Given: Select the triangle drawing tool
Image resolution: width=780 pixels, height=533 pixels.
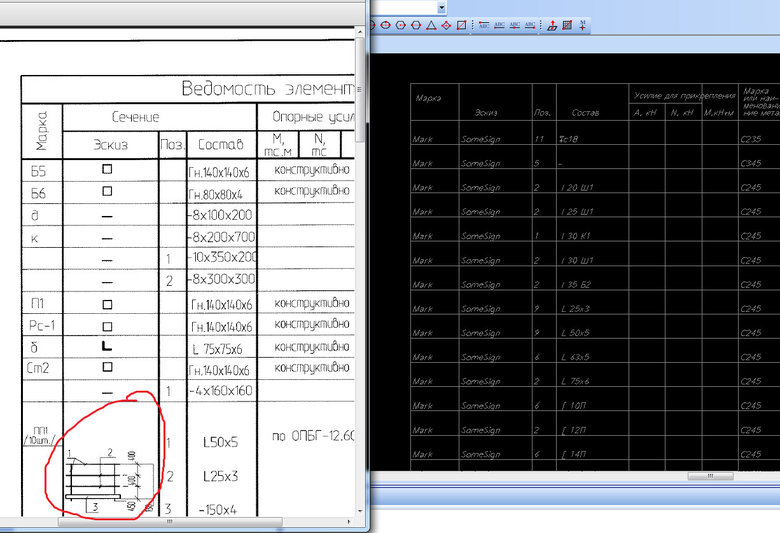Looking at the screenshot, I should 431,25.
